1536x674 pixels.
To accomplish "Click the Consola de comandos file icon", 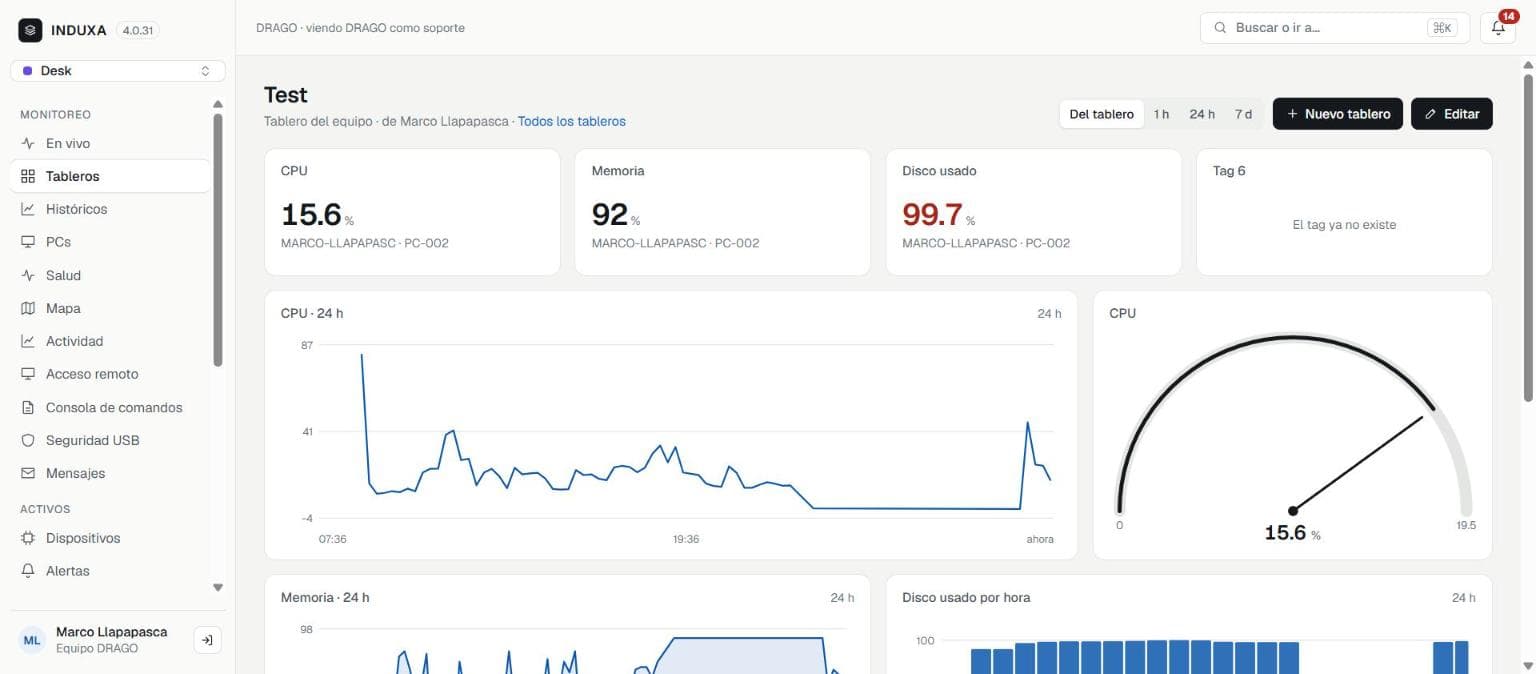I will pyautogui.click(x=28, y=407).
